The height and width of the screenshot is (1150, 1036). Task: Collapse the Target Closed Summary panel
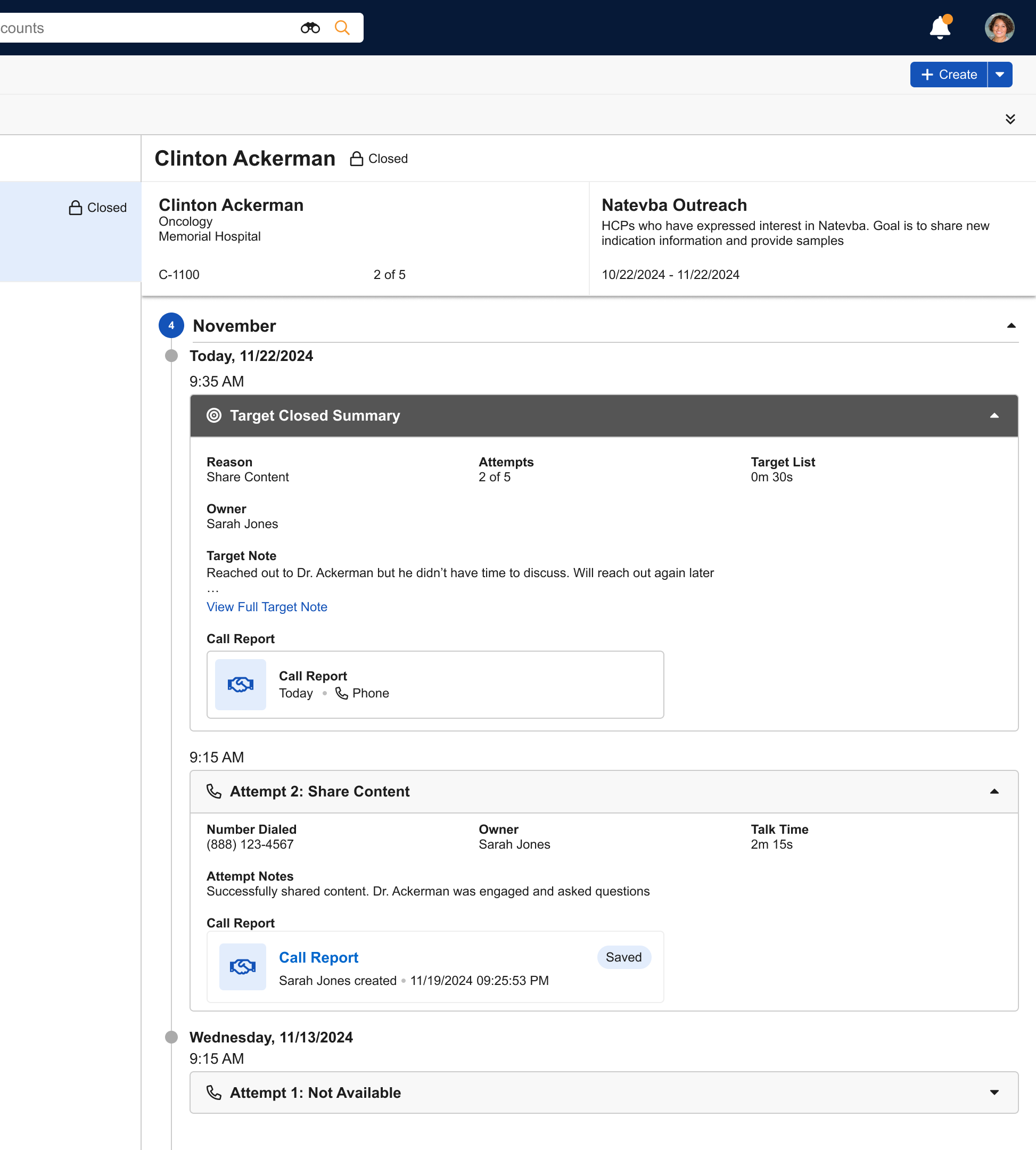click(994, 416)
